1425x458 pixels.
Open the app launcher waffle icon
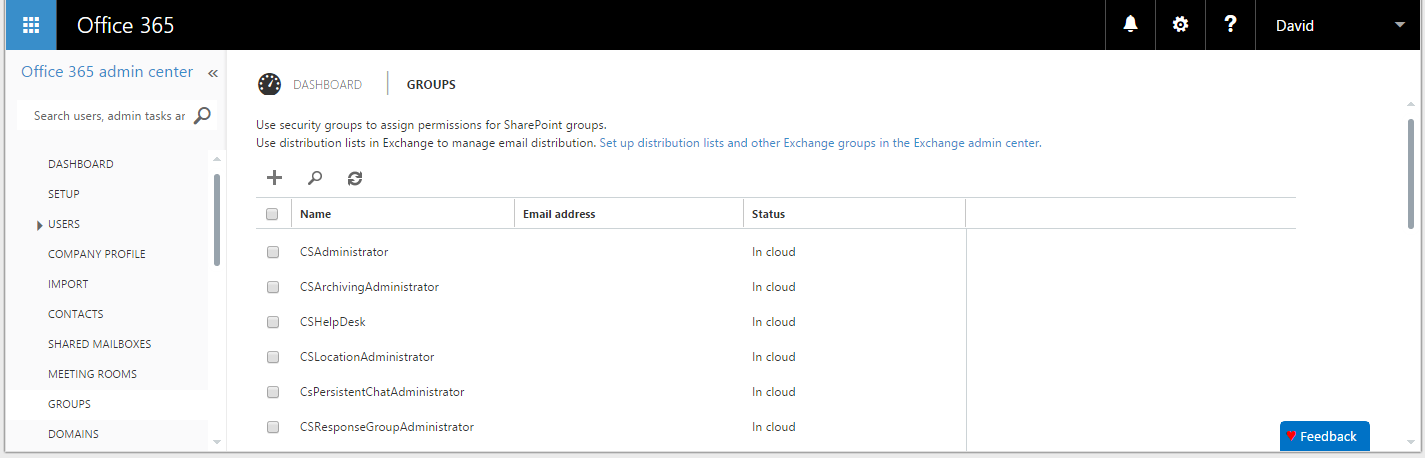point(31,25)
